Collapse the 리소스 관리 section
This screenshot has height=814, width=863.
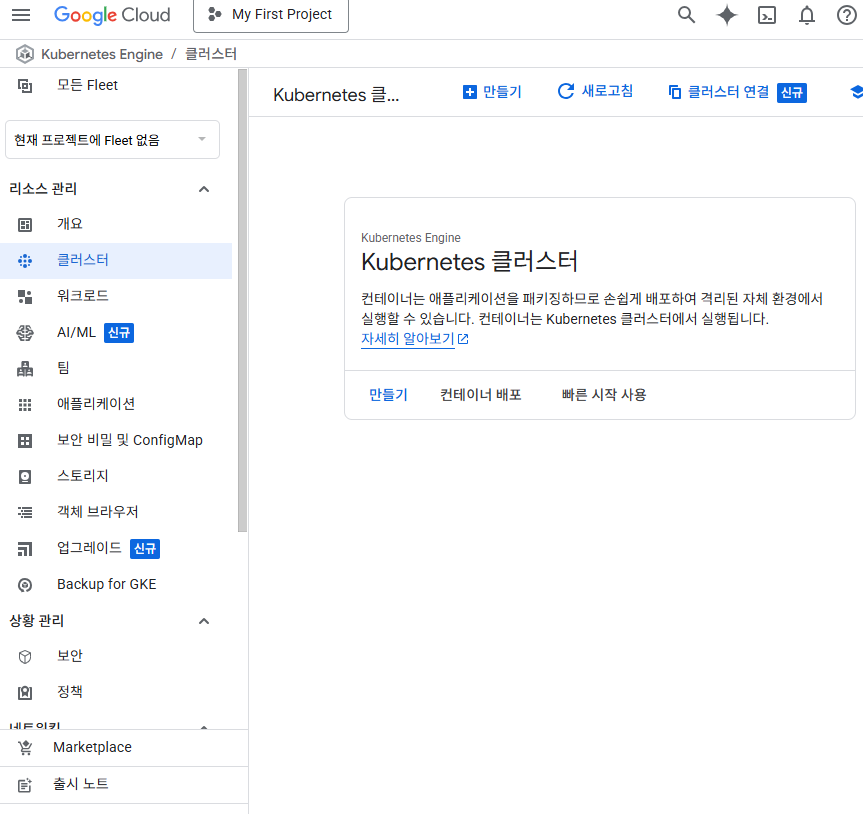click(204, 189)
